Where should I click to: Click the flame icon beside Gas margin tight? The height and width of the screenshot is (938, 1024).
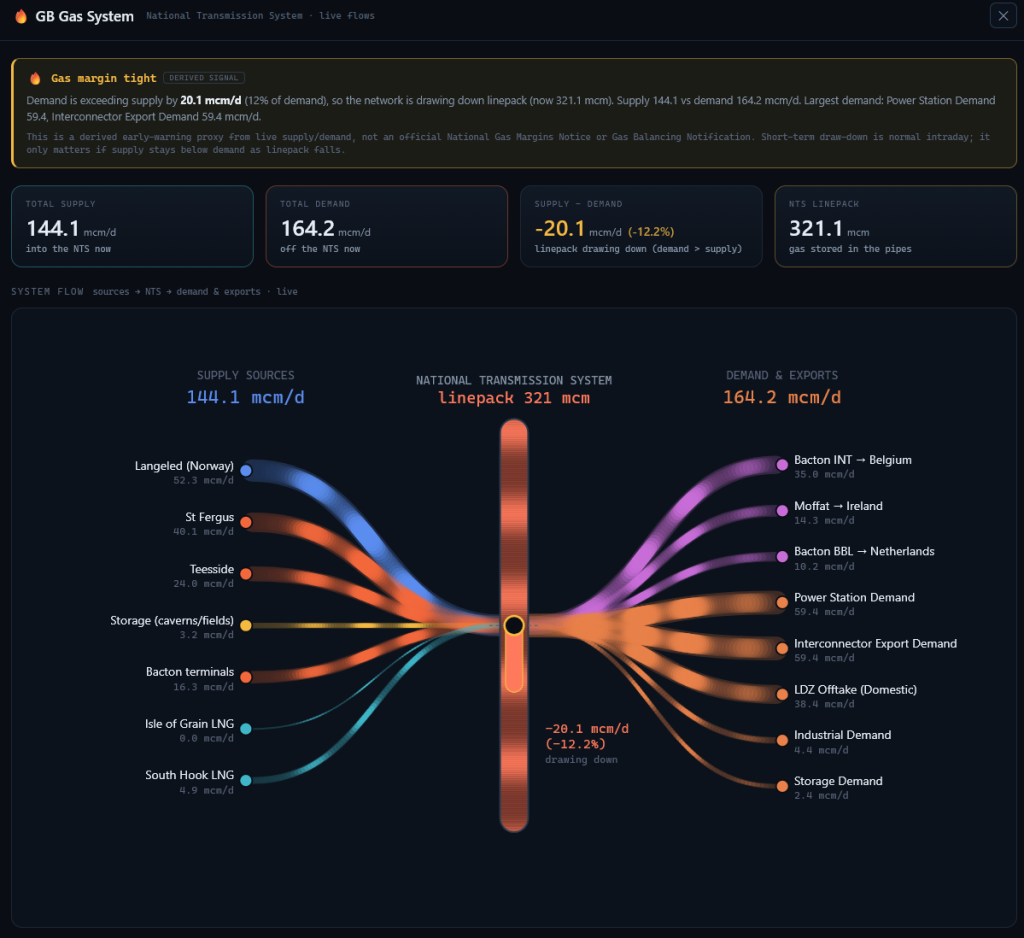point(35,78)
